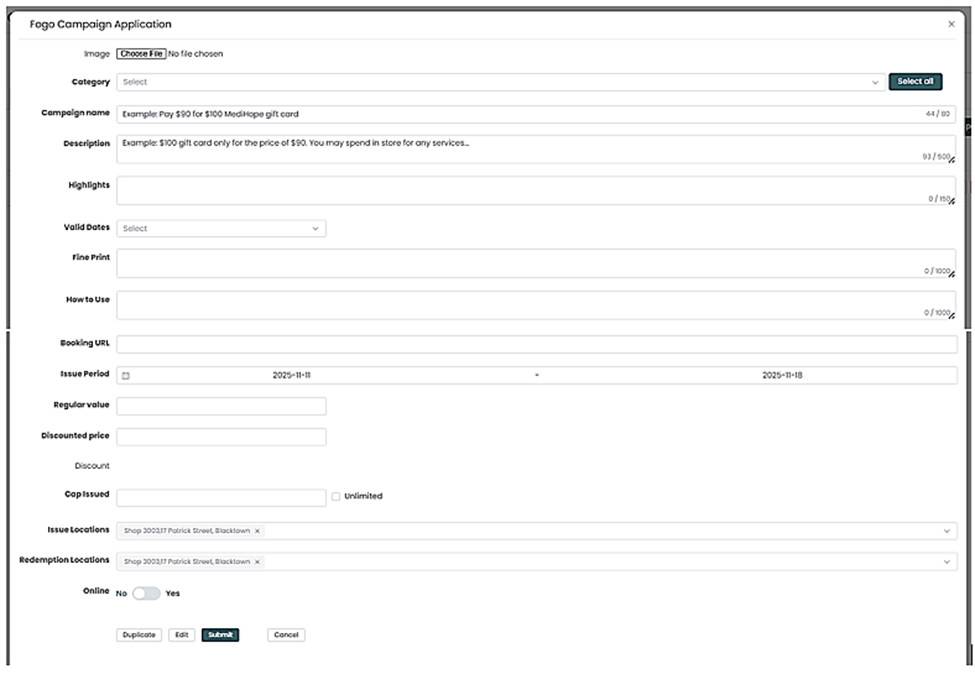Cancel the campaign form
The image size is (975, 674).
coord(286,635)
